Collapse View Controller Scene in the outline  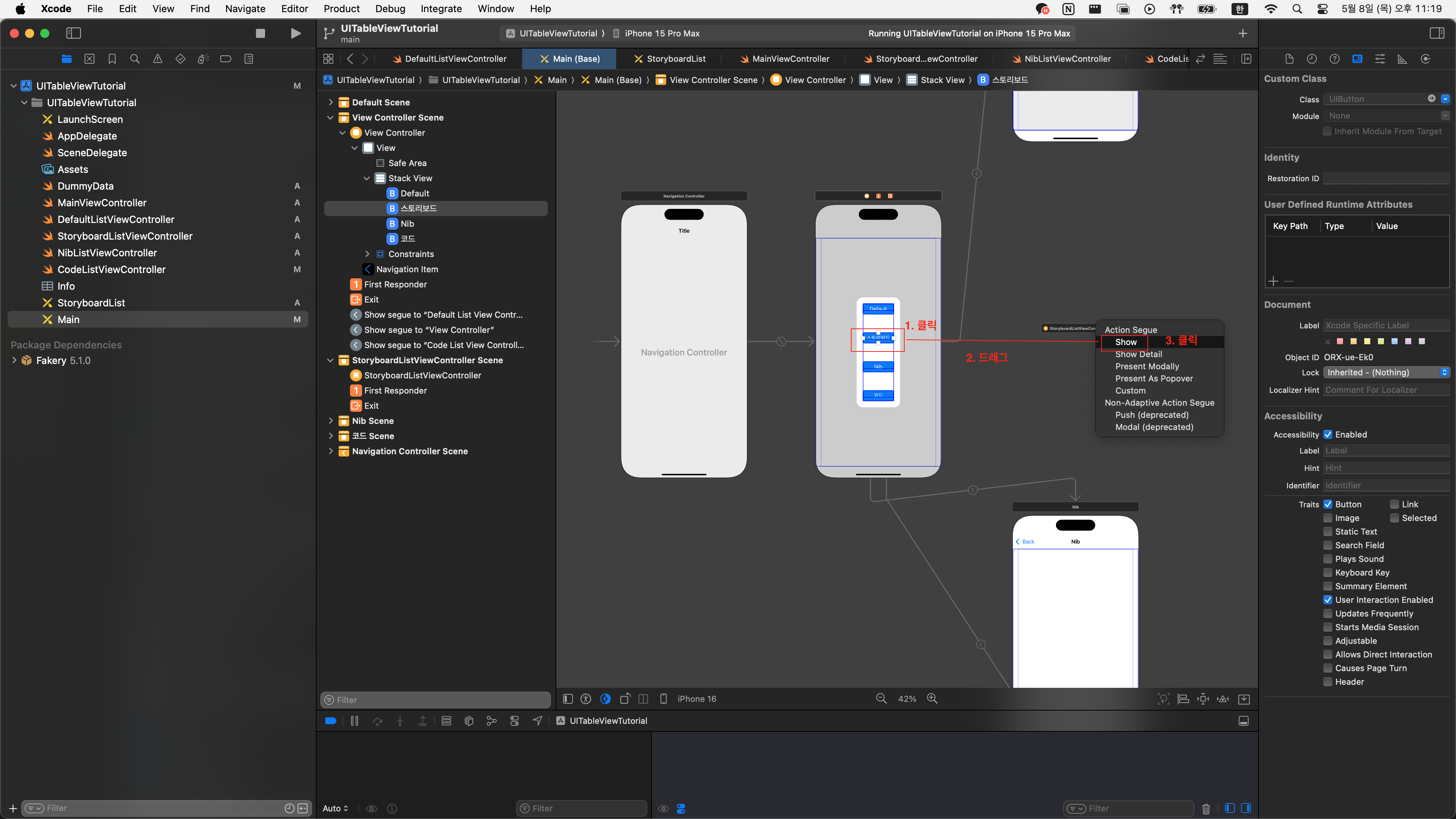click(331, 118)
